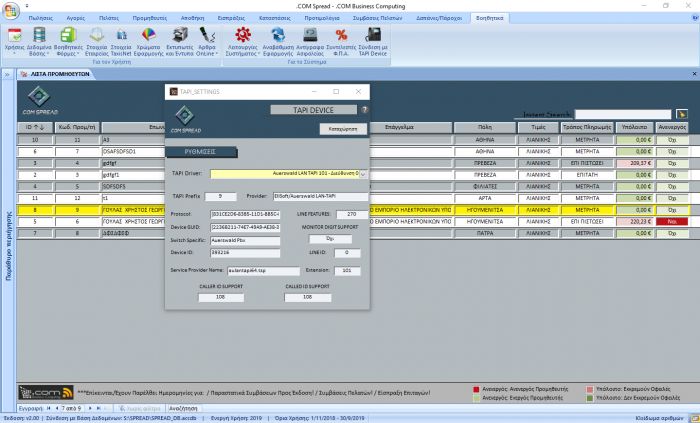
Task: Open the Χρήσεις calendar icon
Action: 14,35
